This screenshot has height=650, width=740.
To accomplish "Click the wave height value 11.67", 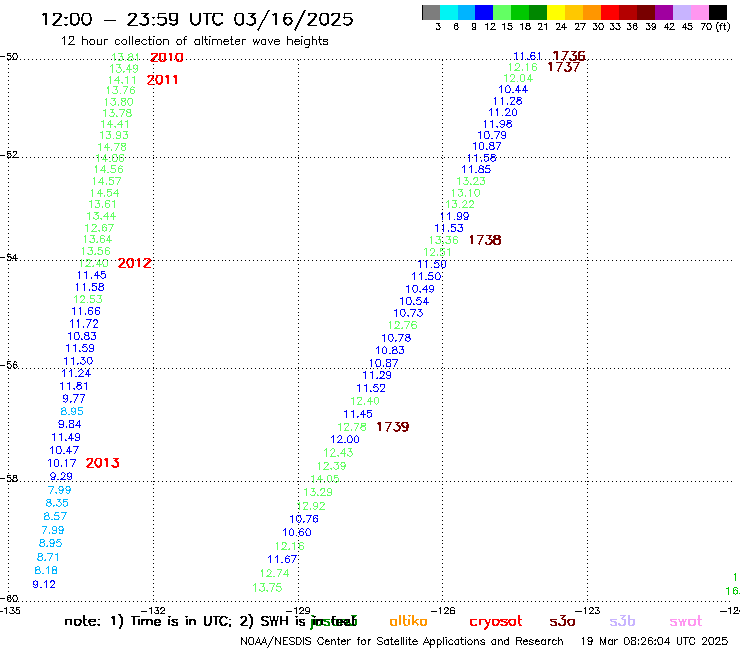I will (282, 559).
